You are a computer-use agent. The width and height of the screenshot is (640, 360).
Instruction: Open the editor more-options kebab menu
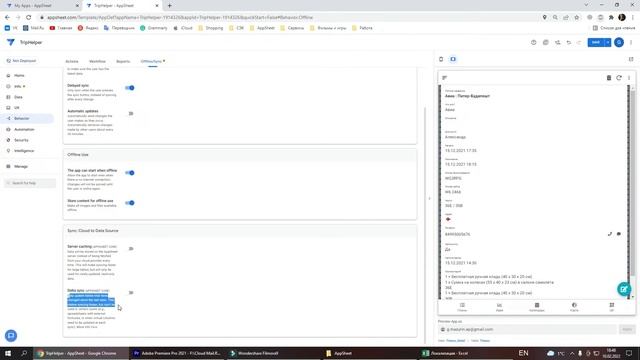631,42
